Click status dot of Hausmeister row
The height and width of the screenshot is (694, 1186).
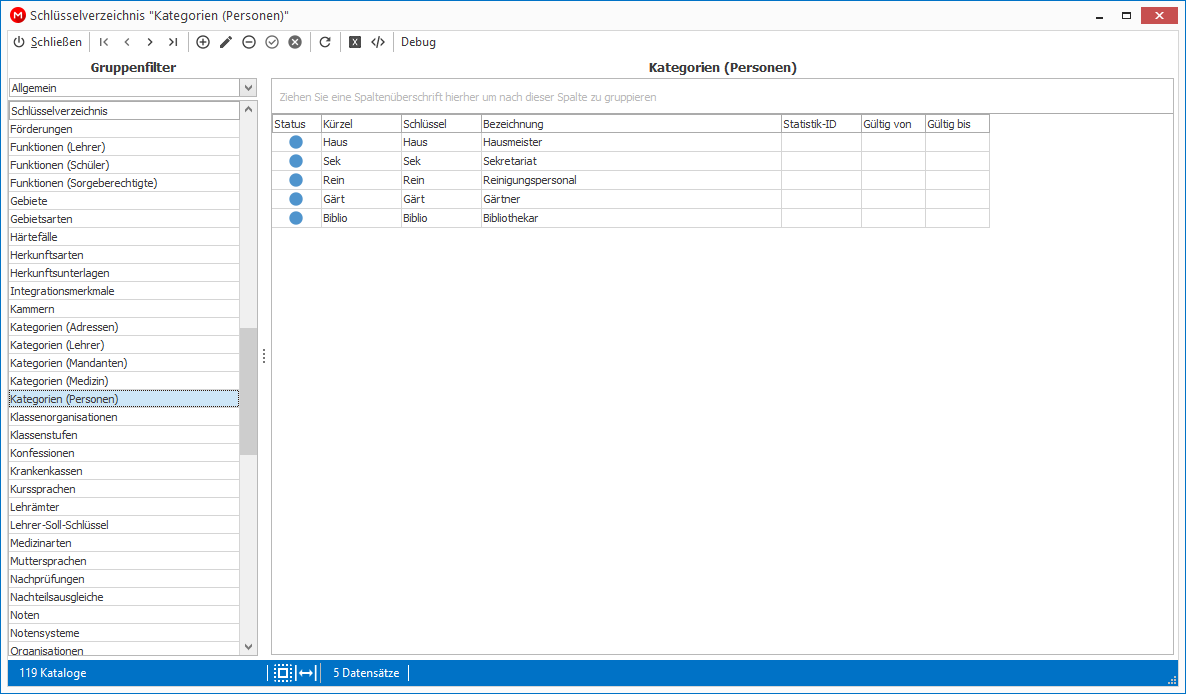pos(296,142)
